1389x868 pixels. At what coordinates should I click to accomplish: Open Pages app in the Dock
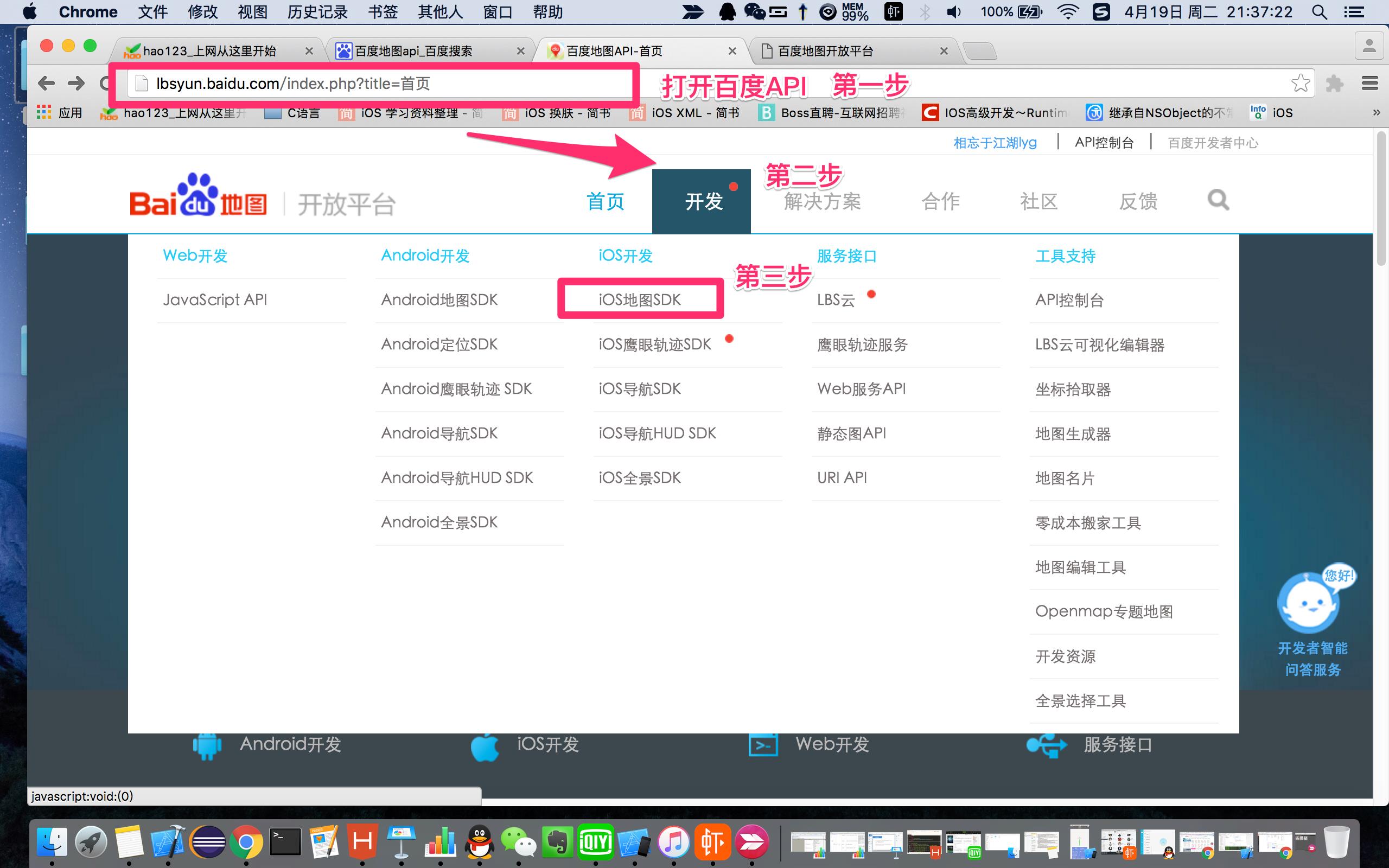point(324,843)
